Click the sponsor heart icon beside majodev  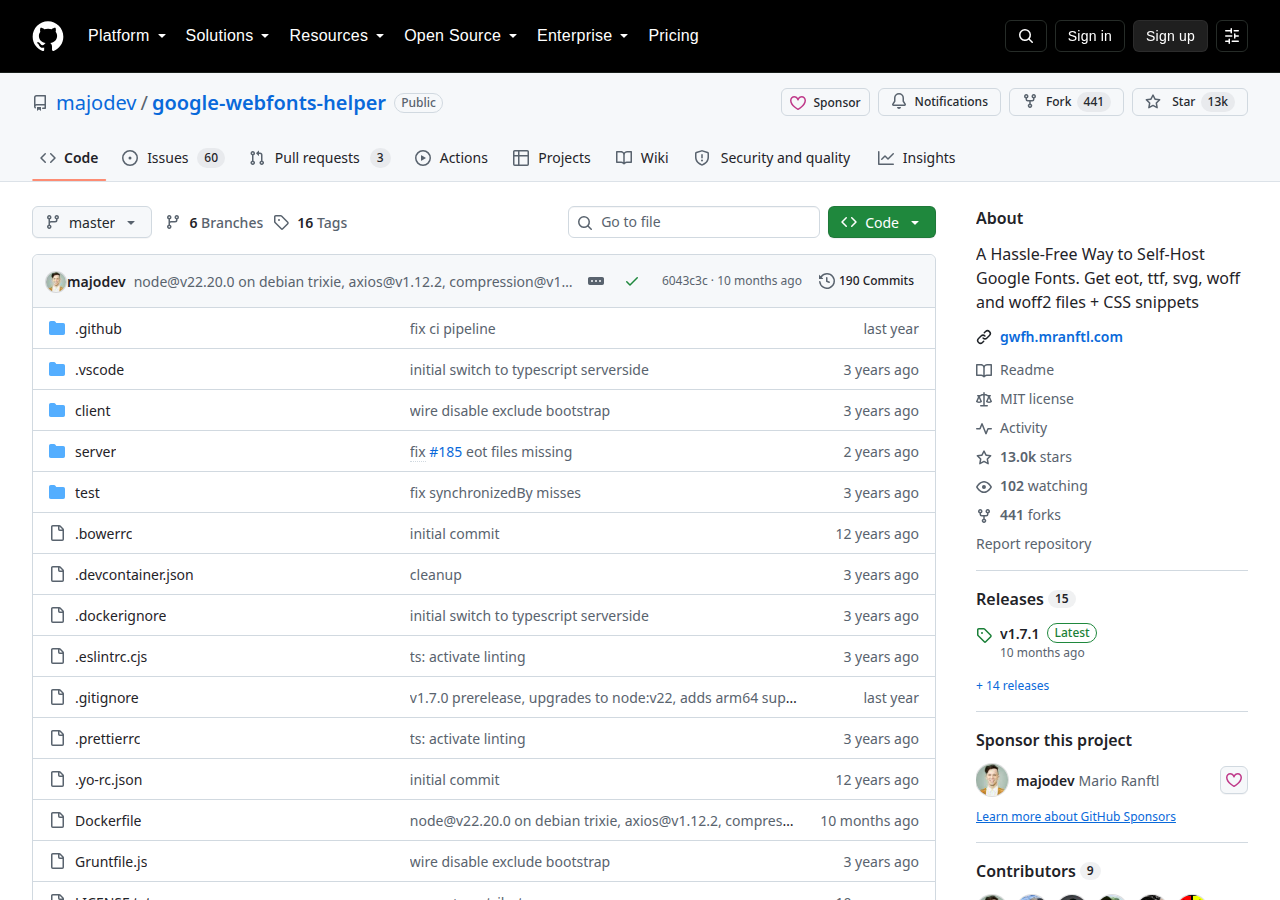(1234, 780)
